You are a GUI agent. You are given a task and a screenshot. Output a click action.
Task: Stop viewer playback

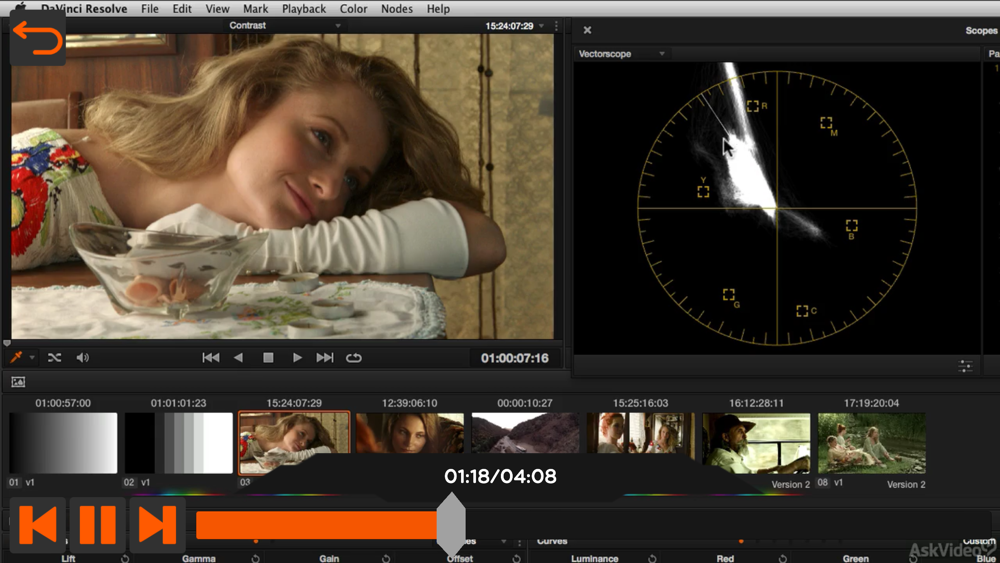(268, 358)
